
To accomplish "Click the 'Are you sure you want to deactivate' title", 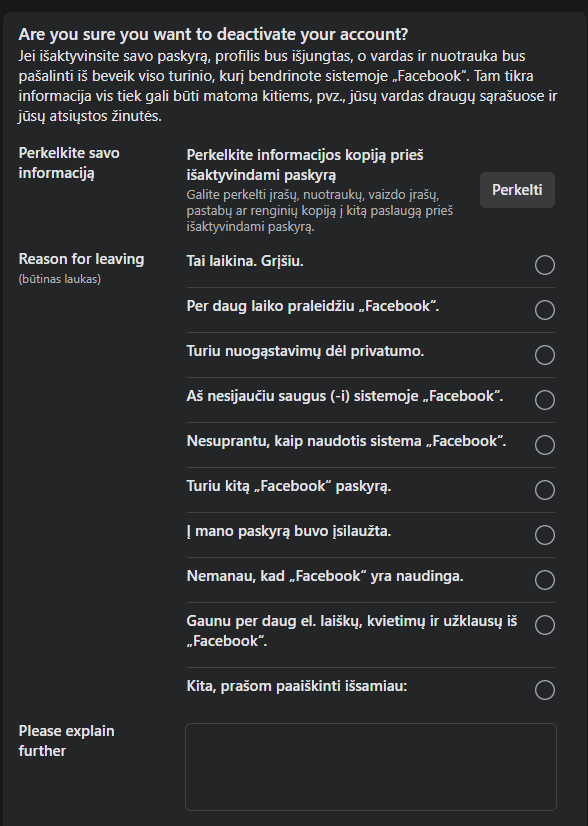I will 213,34.
